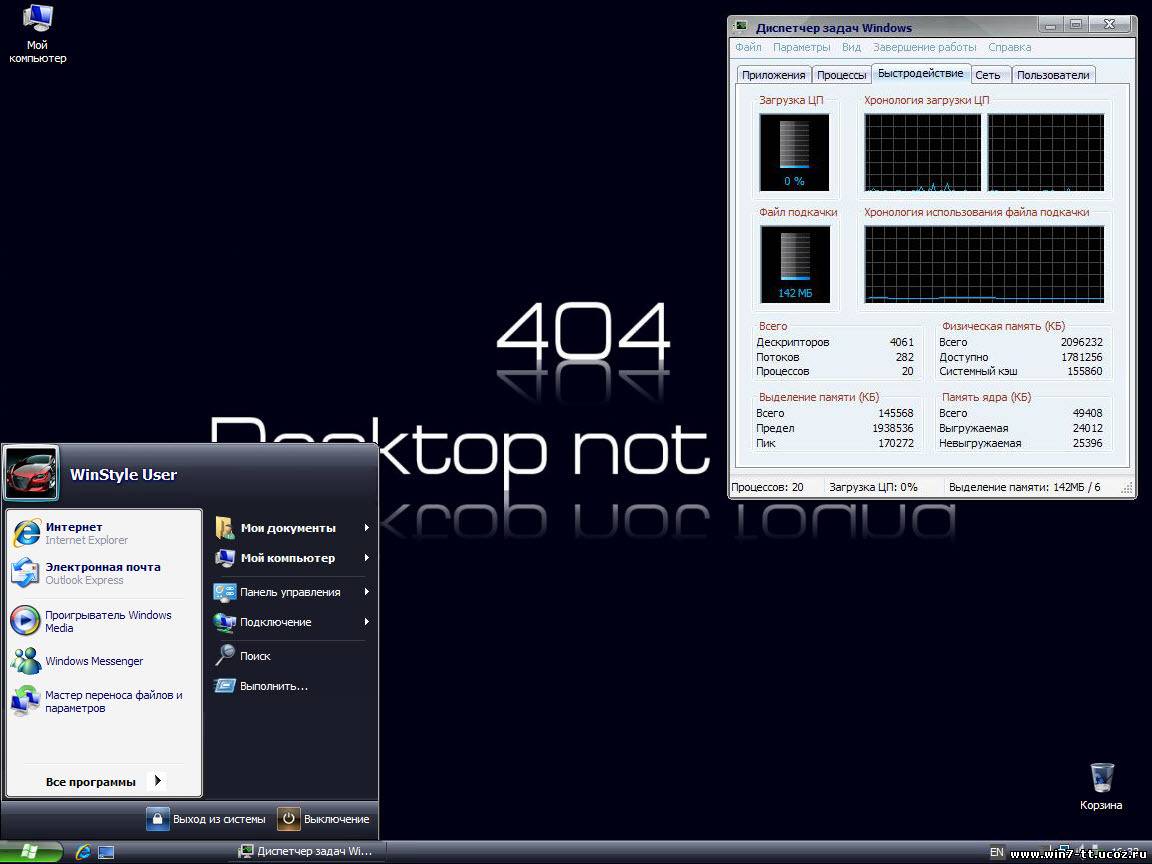Click the threads (Потоков) value 282
The height and width of the screenshot is (864, 1152).
pyautogui.click(x=904, y=357)
